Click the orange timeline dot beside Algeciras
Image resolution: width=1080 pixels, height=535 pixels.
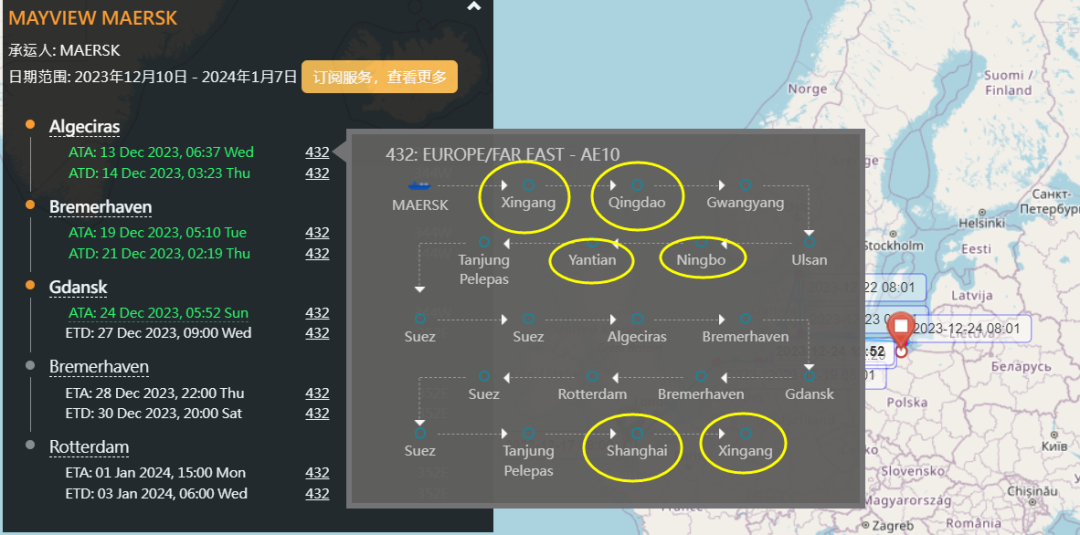[30, 125]
